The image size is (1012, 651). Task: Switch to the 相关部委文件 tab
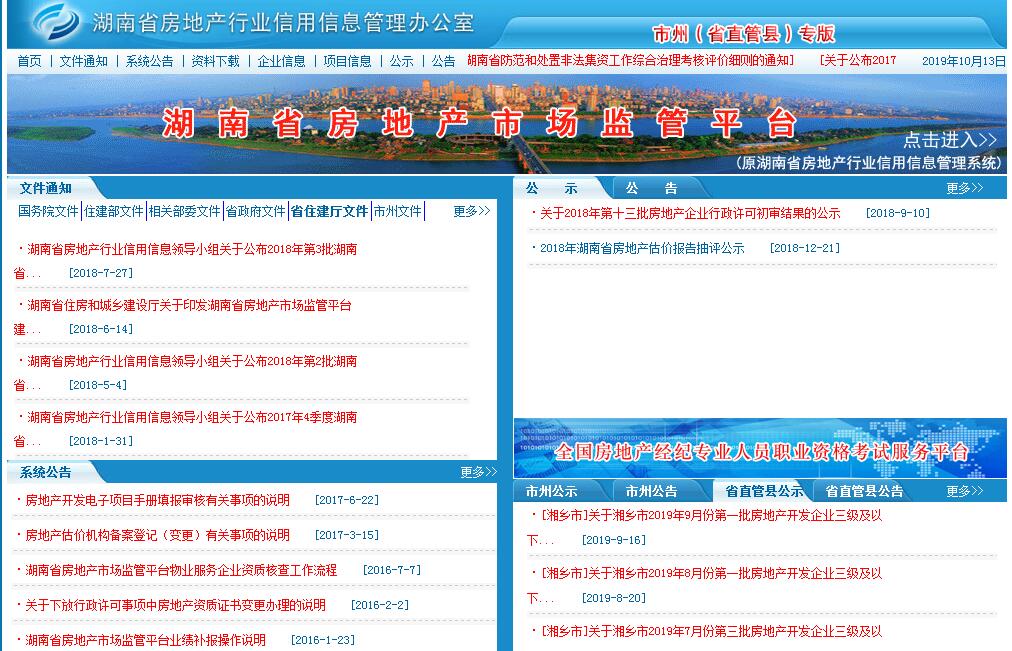(x=185, y=211)
